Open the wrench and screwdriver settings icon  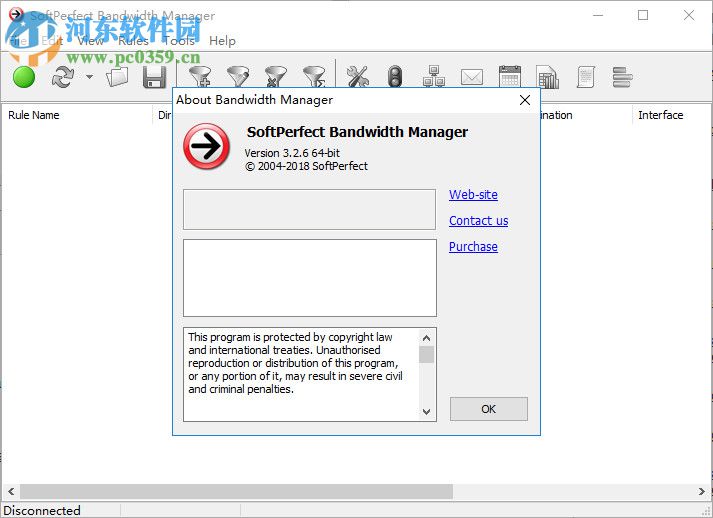click(357, 76)
